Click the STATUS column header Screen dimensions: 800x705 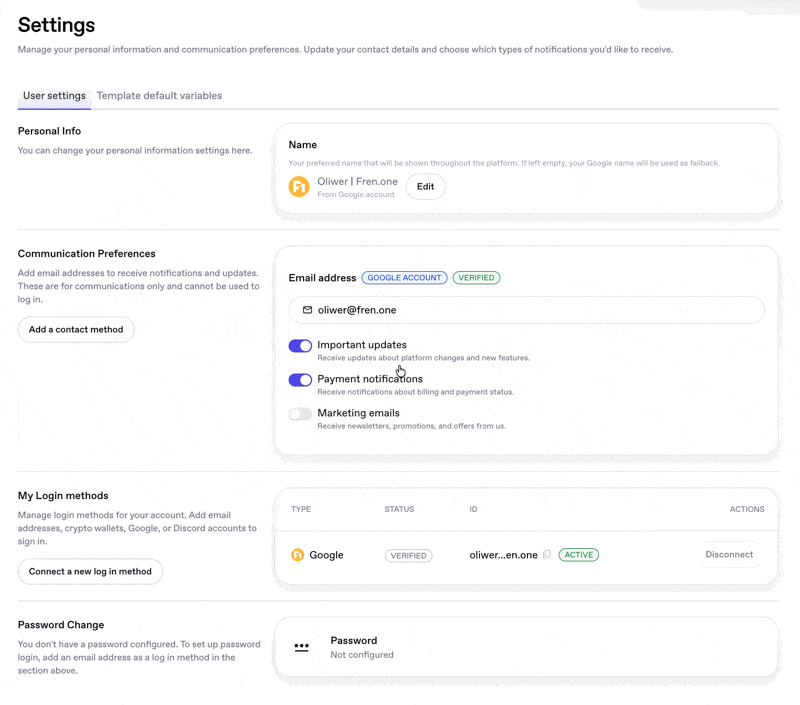point(399,509)
